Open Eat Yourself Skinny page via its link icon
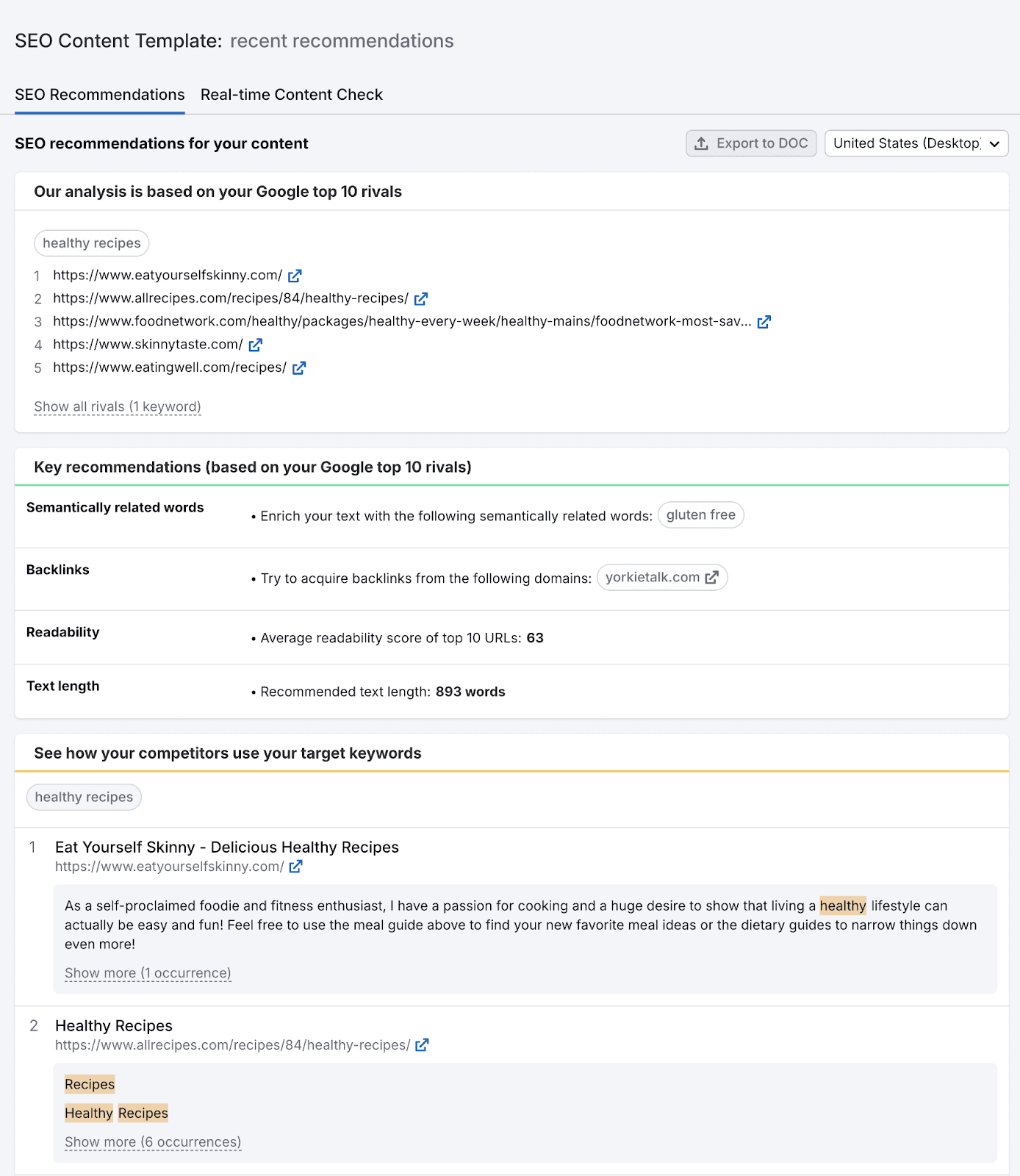Viewport: 1020px width, 1176px height. [295, 866]
